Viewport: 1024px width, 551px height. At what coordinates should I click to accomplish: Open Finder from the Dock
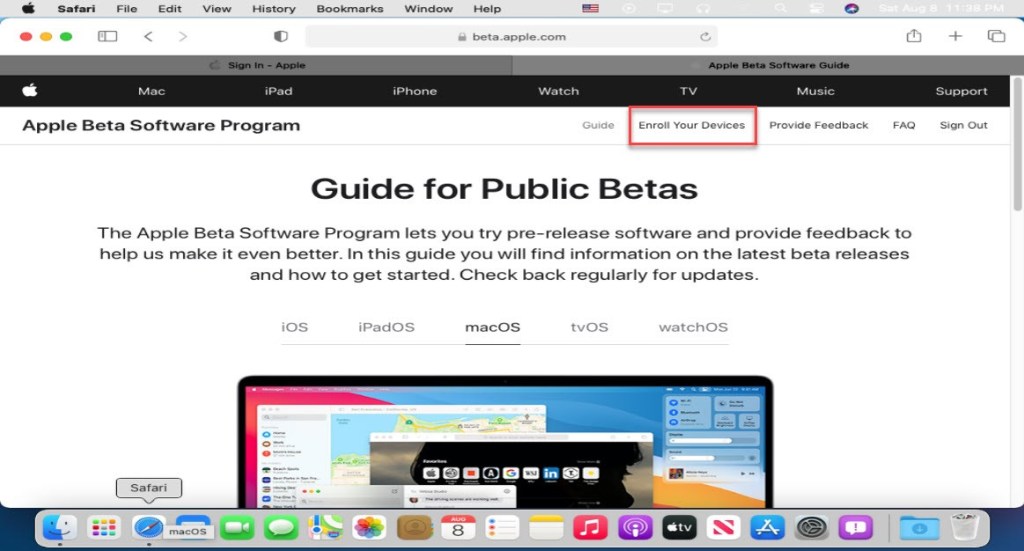click(59, 527)
